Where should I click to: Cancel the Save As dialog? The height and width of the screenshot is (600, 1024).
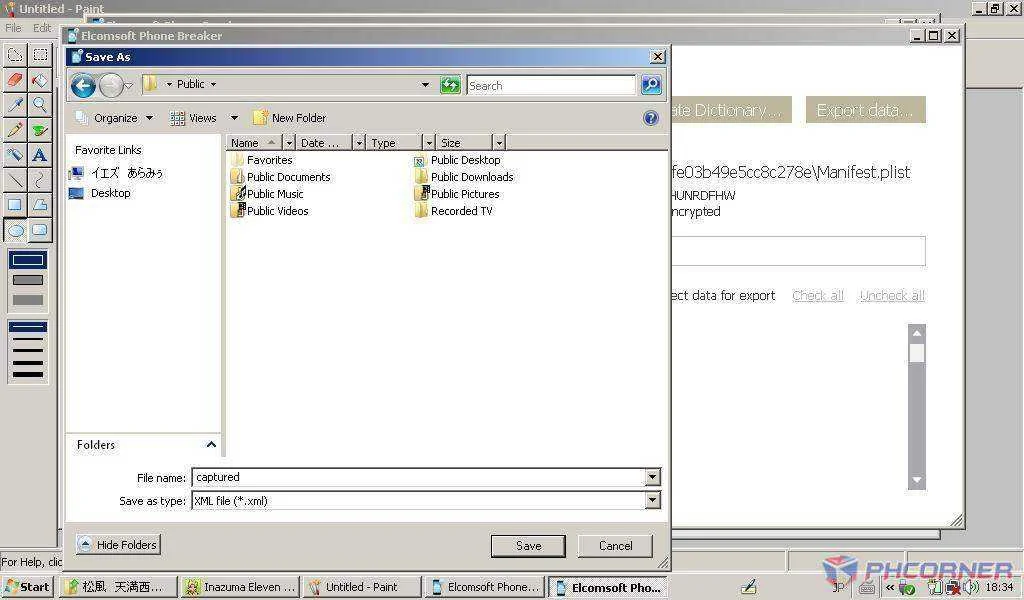tap(615, 546)
